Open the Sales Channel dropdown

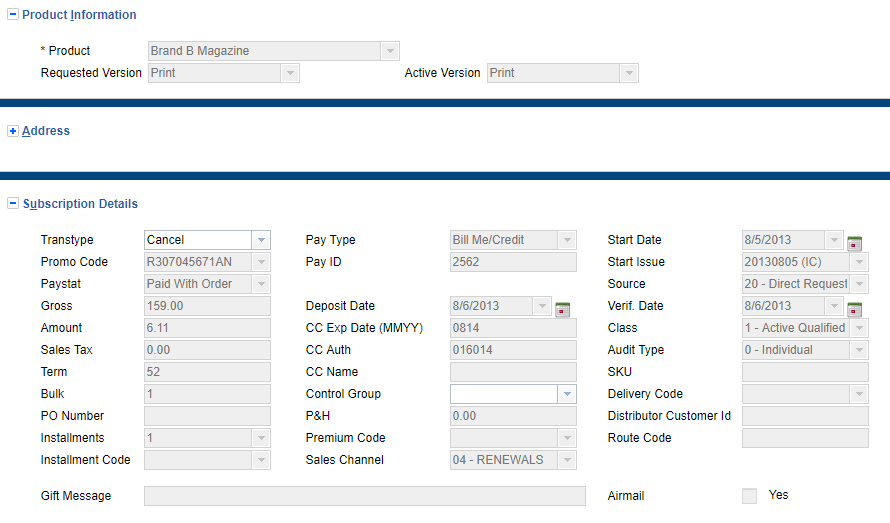[x=568, y=460]
